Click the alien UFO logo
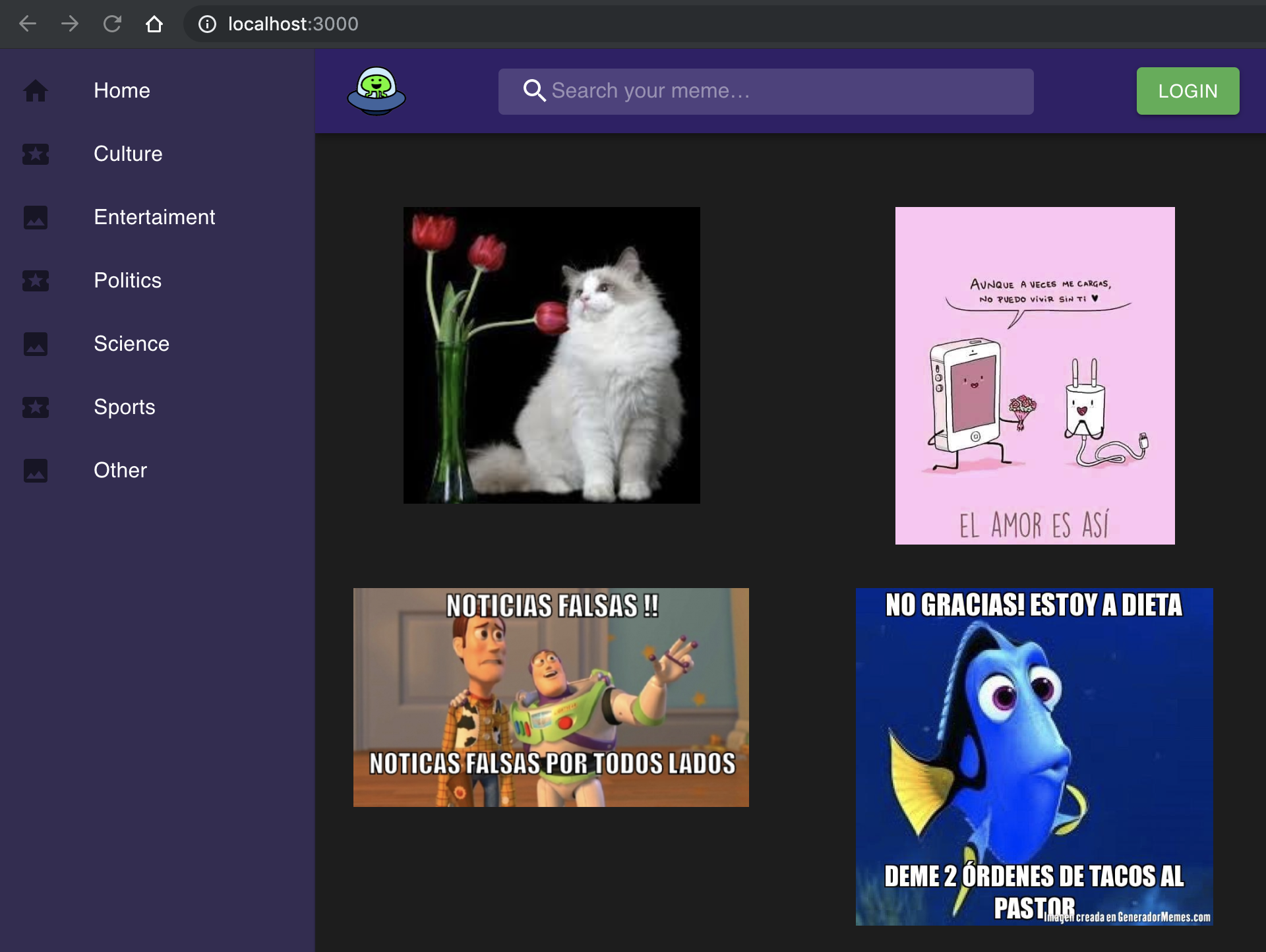1266x952 pixels. coord(377,91)
